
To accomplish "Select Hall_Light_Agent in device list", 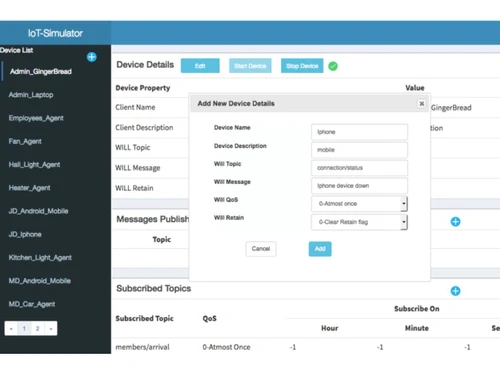I will [x=34, y=165].
